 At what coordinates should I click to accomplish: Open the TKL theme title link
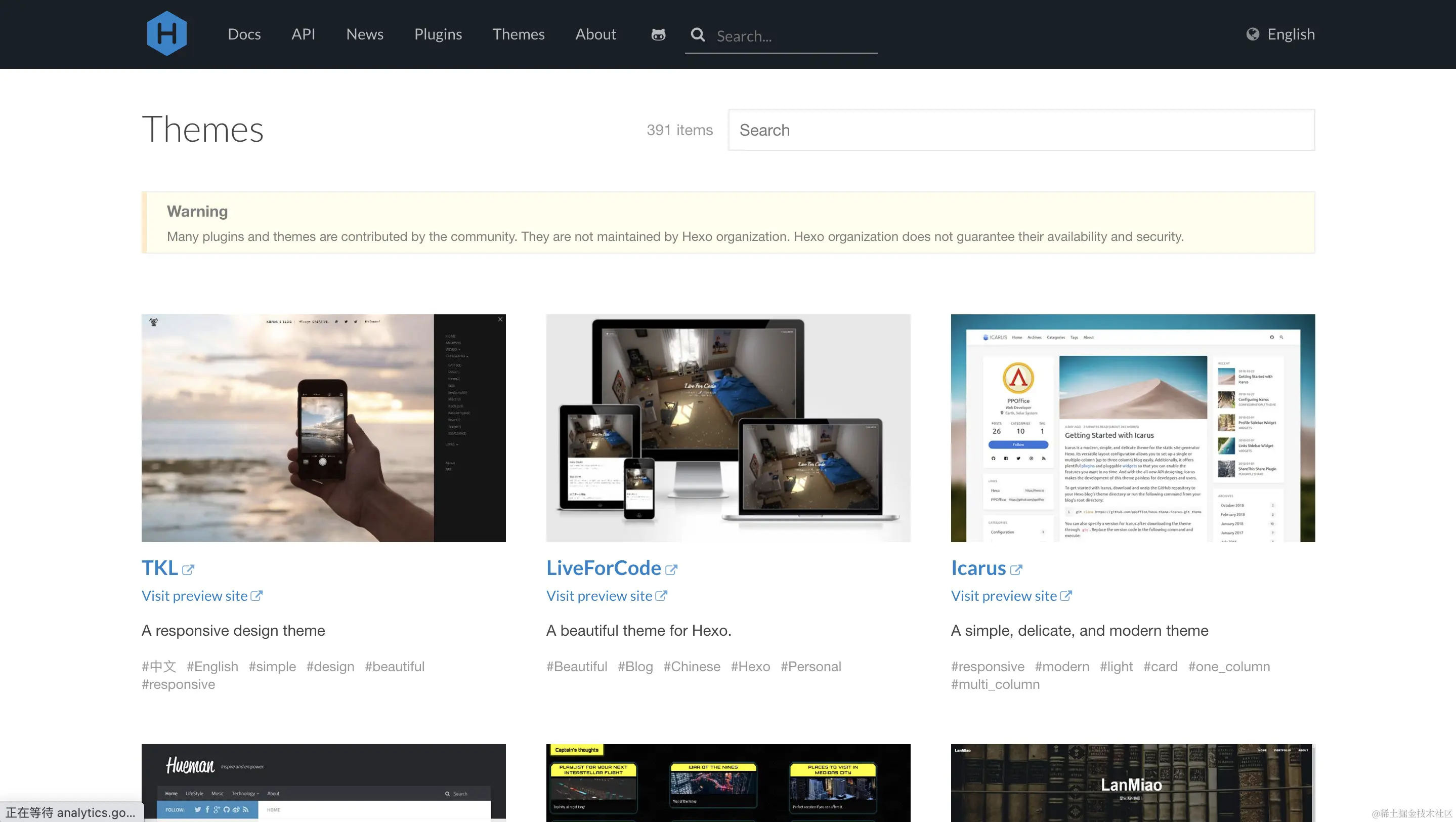tap(160, 567)
